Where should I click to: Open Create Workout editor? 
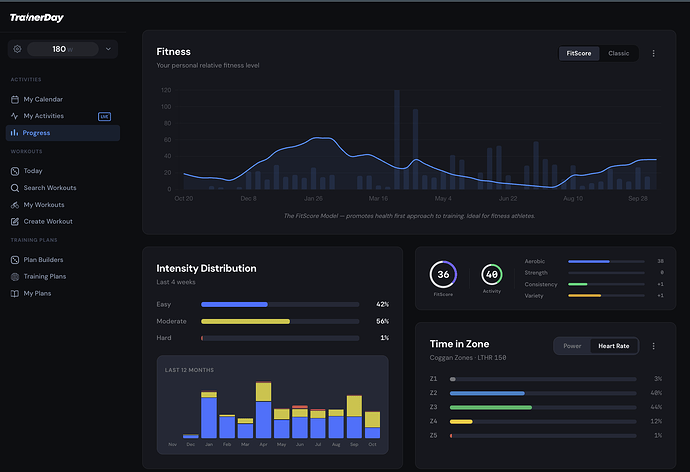[x=48, y=222]
